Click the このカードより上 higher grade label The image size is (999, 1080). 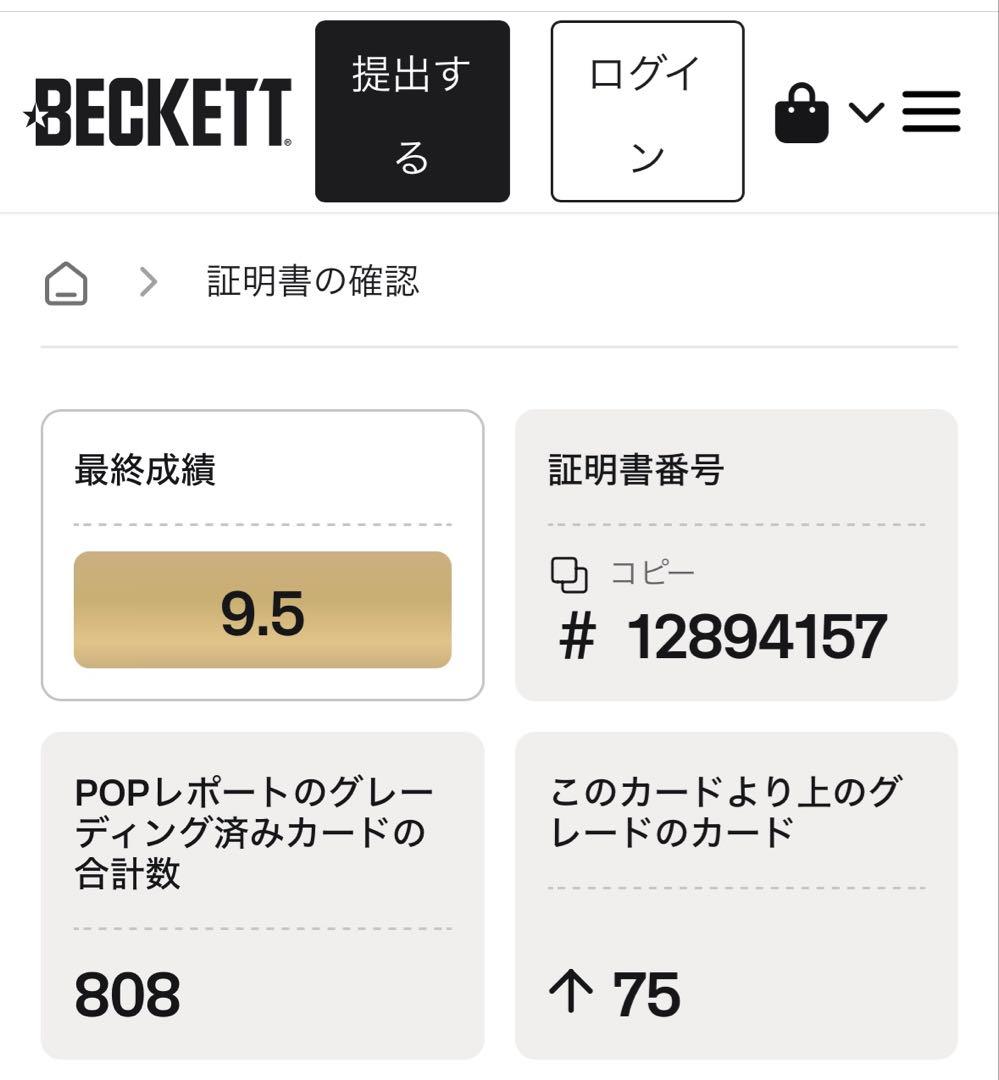tap(725, 812)
